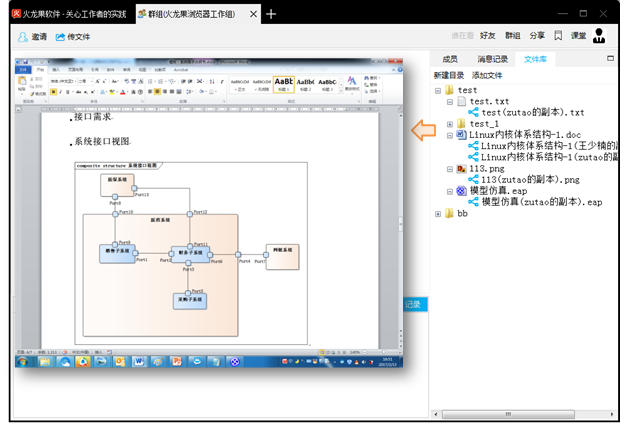629x430 pixels.
Task: Collapse the test.txt file node
Action: (x=450, y=102)
